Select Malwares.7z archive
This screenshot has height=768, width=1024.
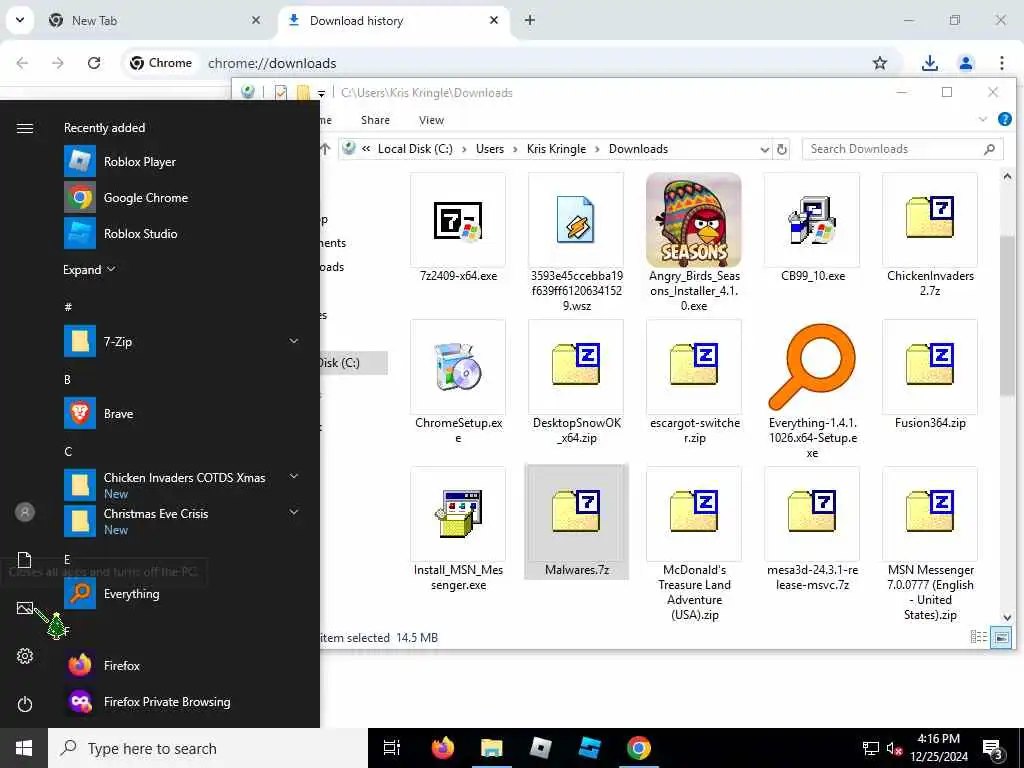pos(576,522)
